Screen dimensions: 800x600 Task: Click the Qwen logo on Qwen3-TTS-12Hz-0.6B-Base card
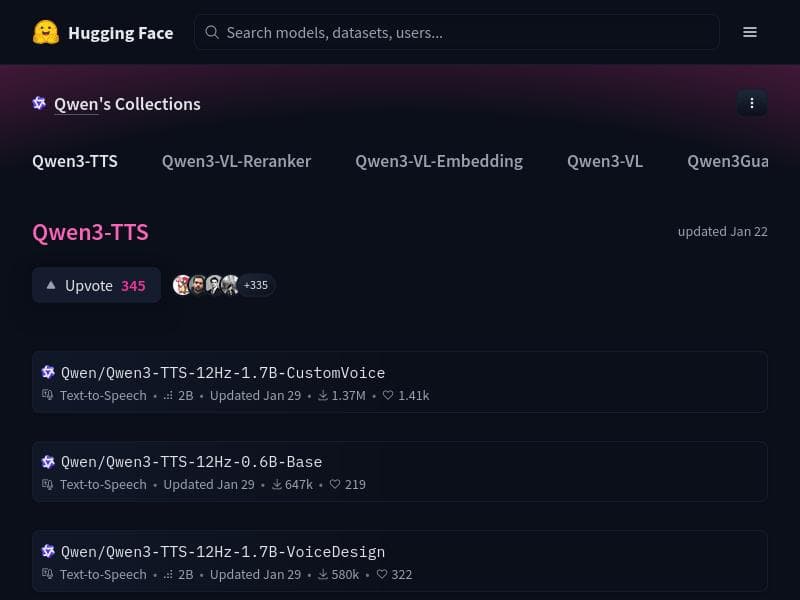point(48,461)
